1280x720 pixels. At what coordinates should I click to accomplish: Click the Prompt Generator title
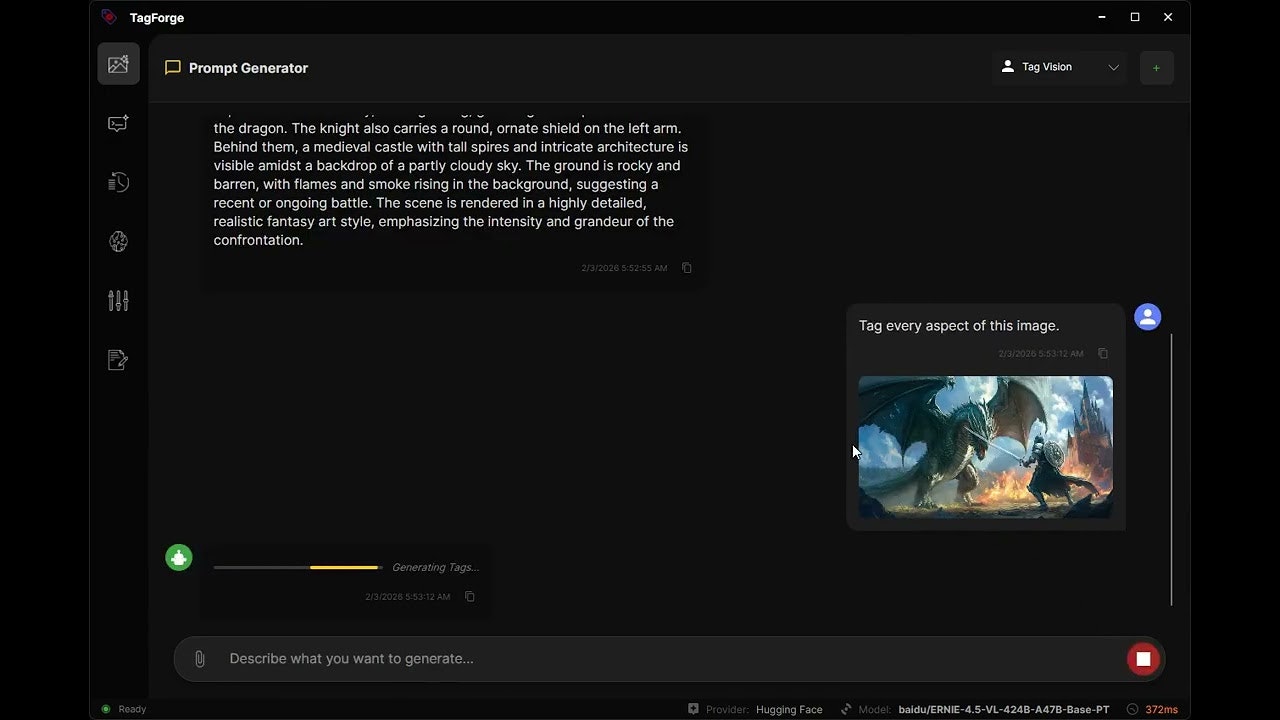pos(248,68)
